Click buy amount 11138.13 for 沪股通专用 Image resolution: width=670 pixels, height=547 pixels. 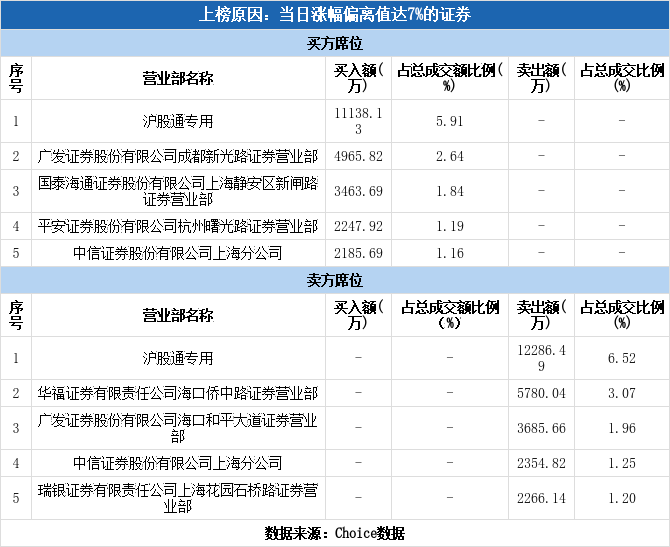[359, 121]
